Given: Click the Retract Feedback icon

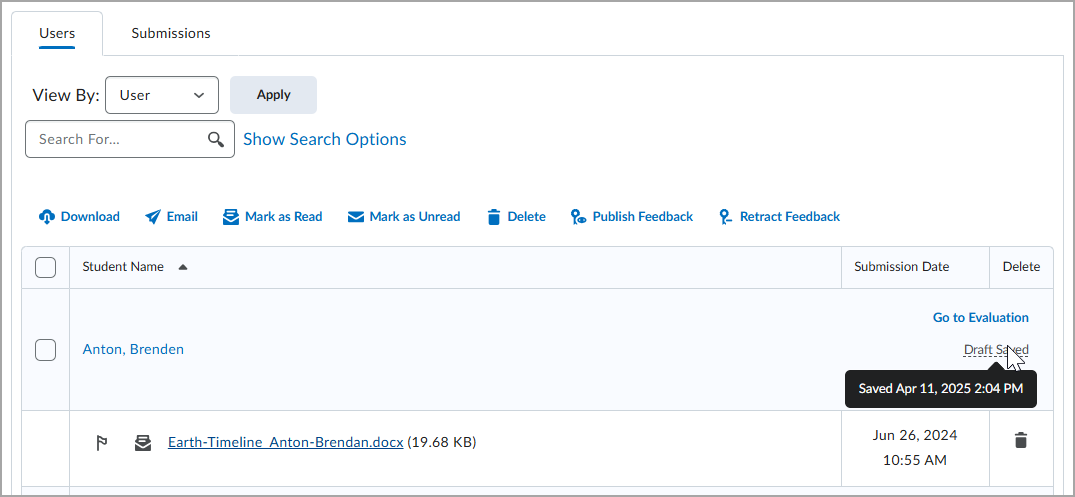Looking at the screenshot, I should 725,217.
